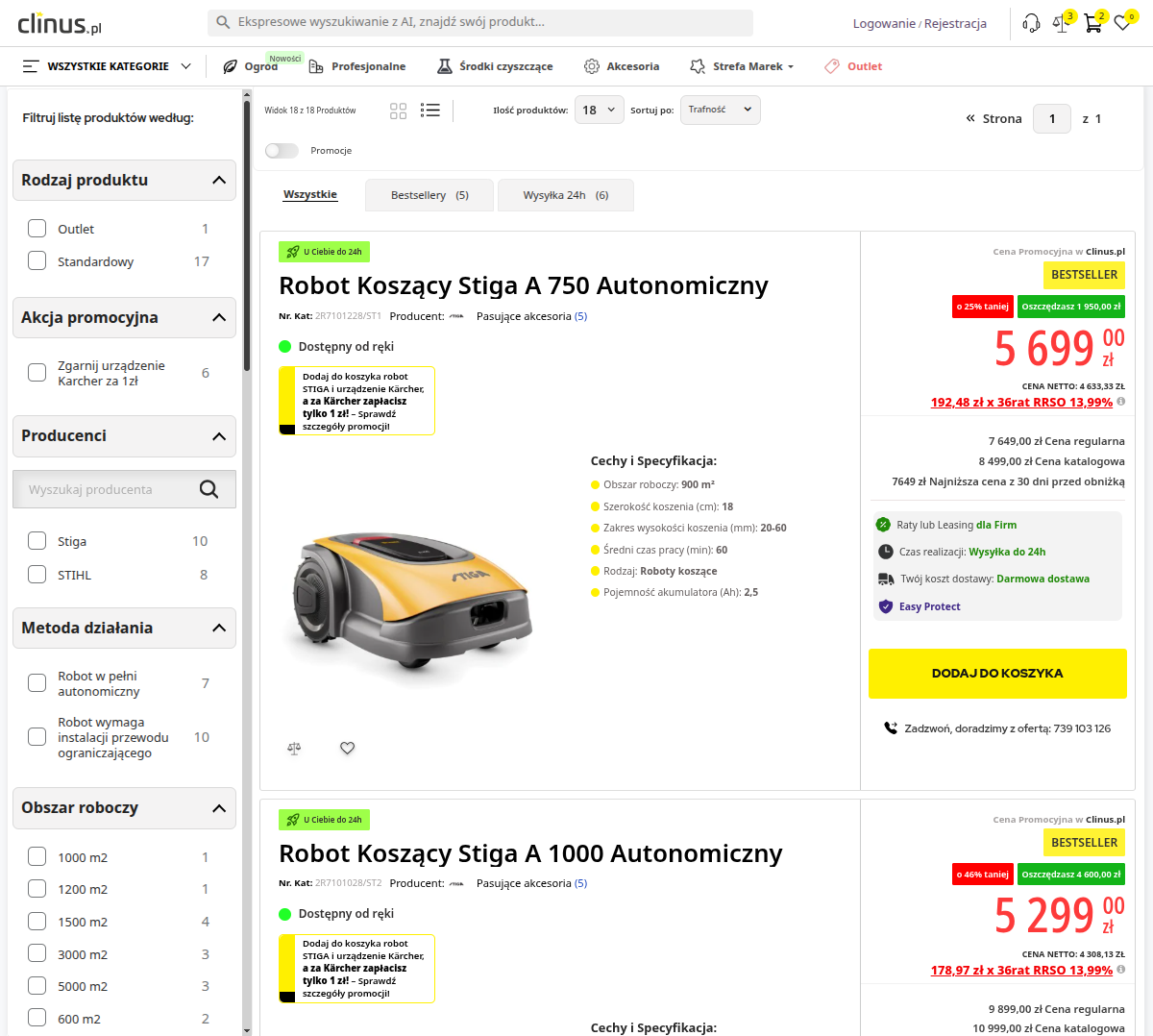
Task: Open the Sortuj po Trafność dropdown
Action: tap(720, 110)
